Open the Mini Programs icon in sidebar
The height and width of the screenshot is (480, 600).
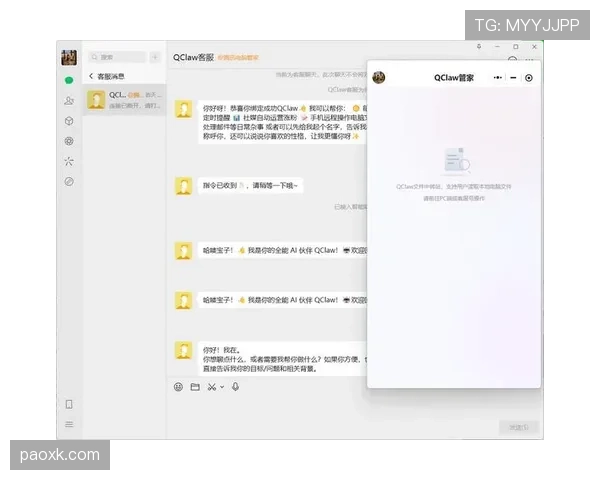tap(69, 181)
